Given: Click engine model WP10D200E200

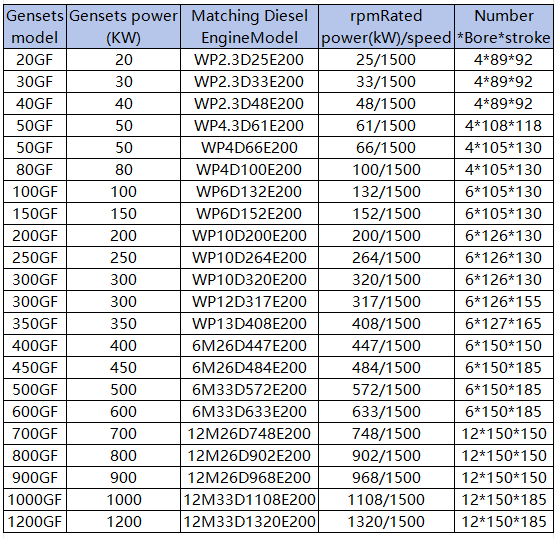Looking at the screenshot, I should tap(249, 236).
